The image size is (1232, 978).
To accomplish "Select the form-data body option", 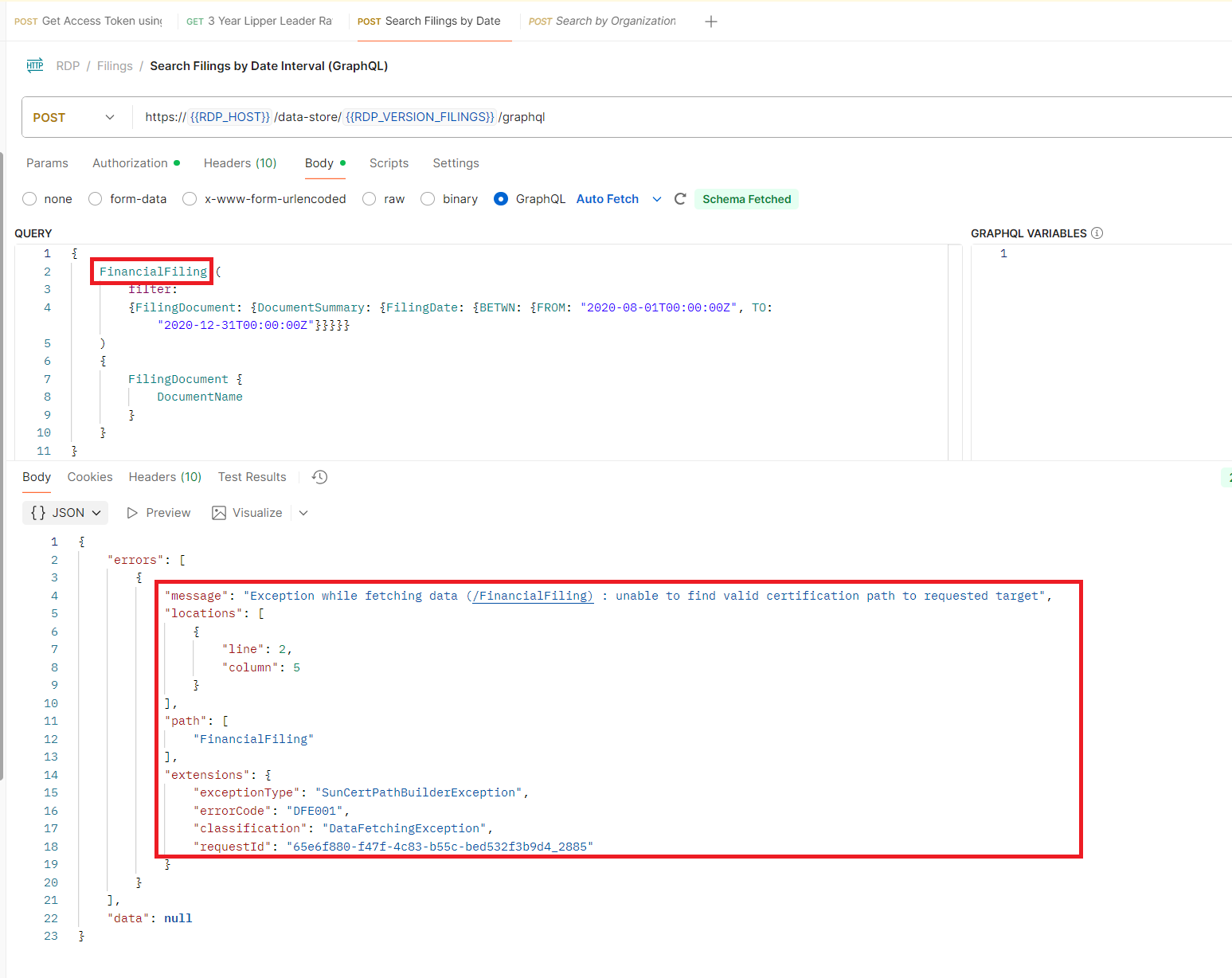I will [x=95, y=199].
